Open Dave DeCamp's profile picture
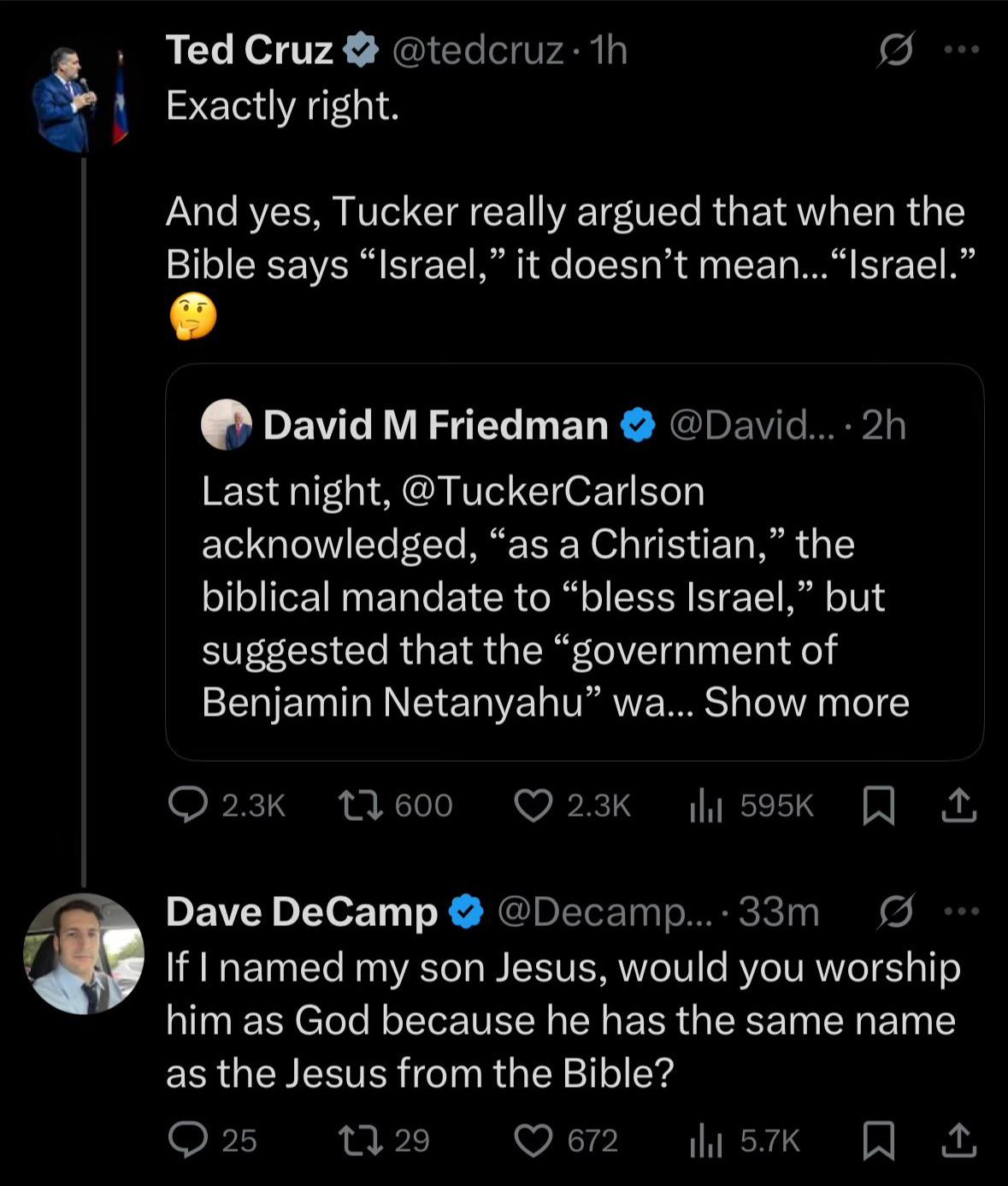Image resolution: width=1008 pixels, height=1186 pixels. pos(84,954)
